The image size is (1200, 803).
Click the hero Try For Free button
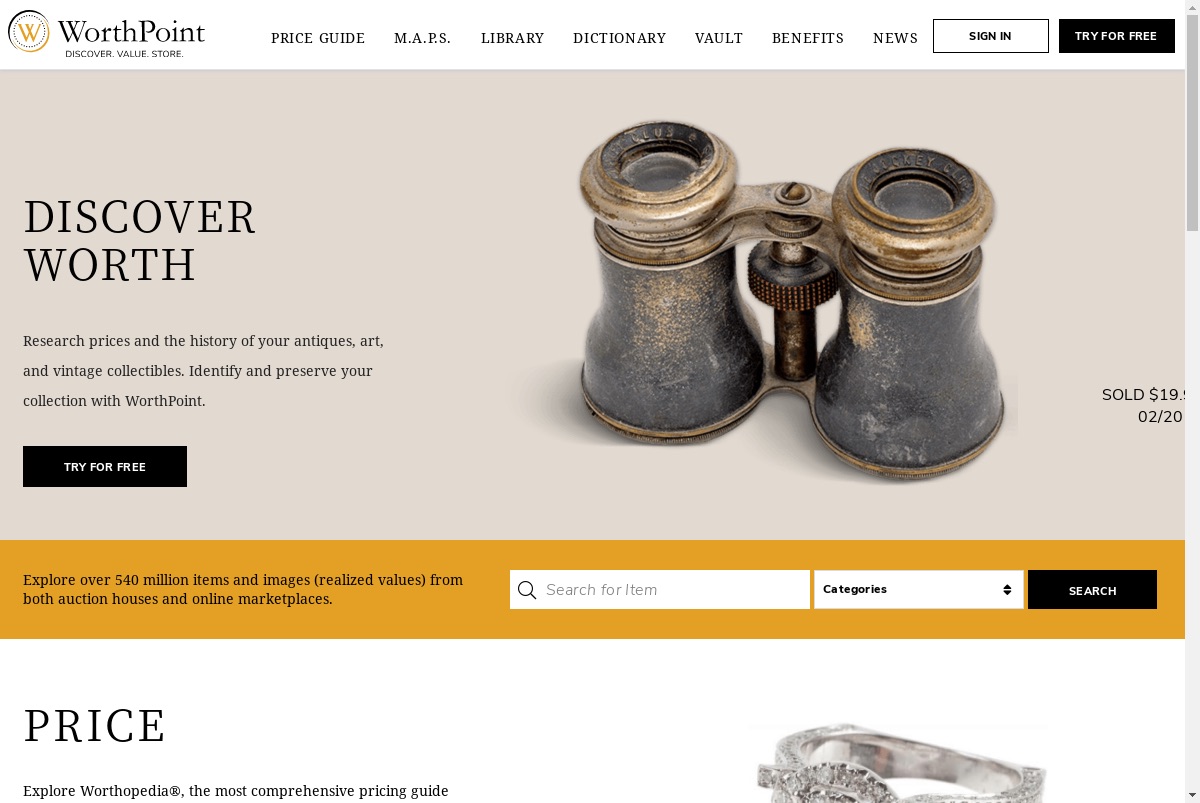[105, 467]
